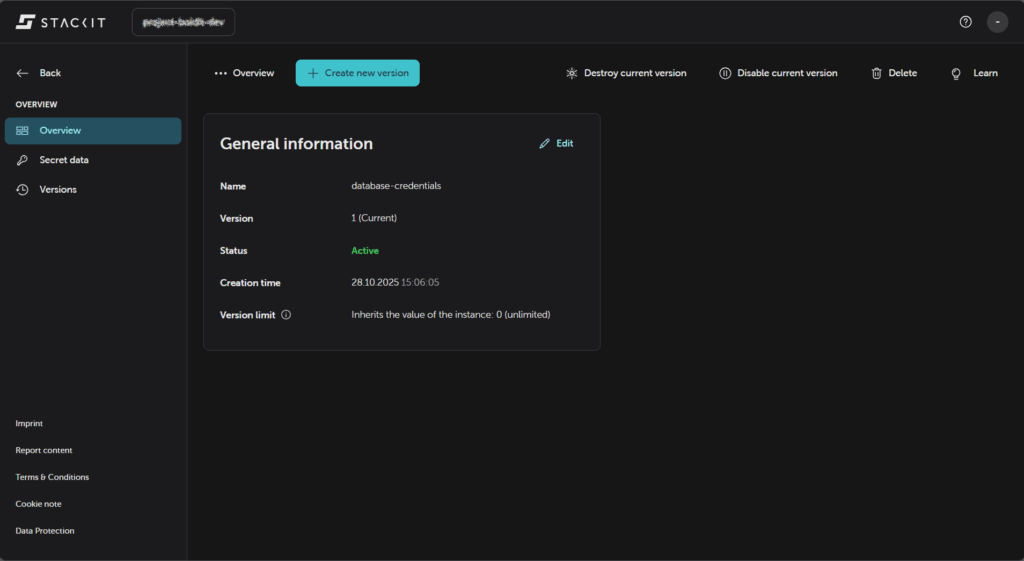Open the Data Protection link

coord(45,531)
